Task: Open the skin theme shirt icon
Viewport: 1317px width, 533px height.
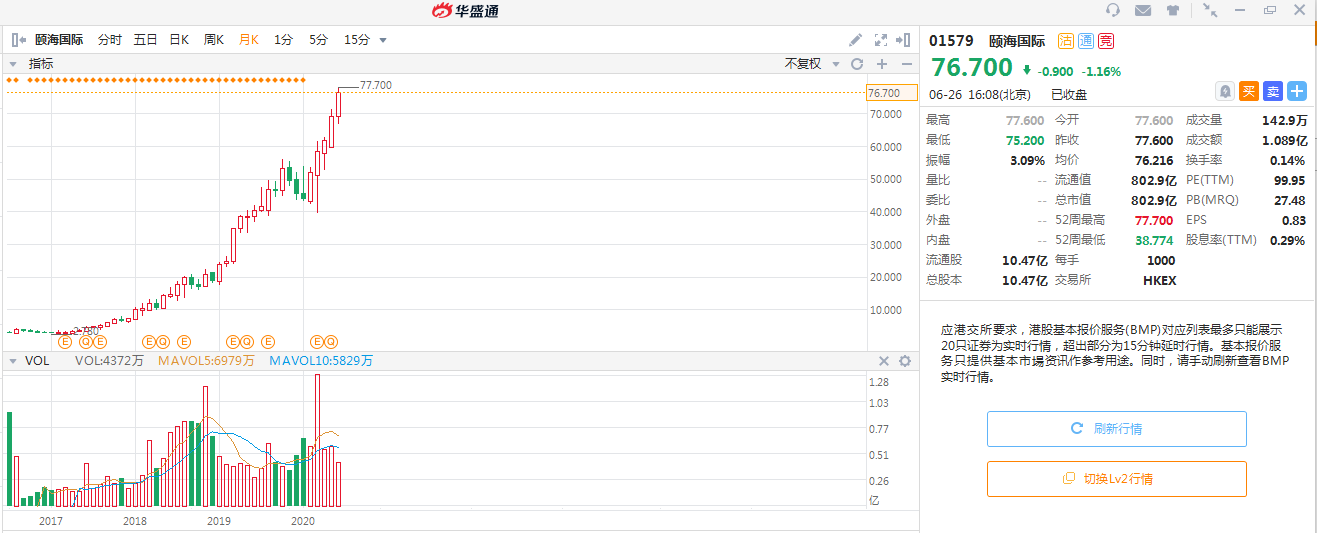Action: (1173, 10)
